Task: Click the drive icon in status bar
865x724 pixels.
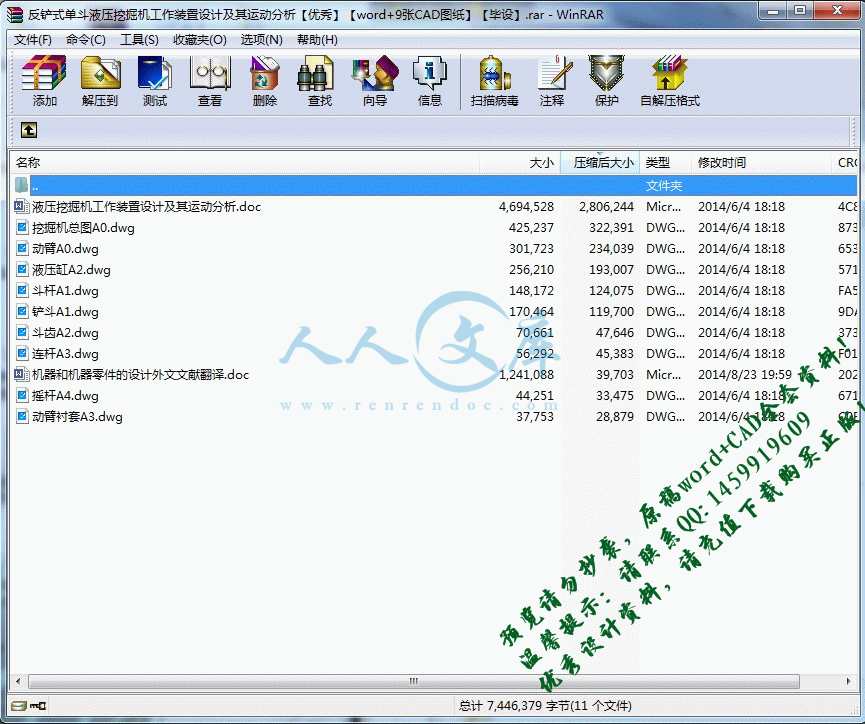Action: point(19,705)
